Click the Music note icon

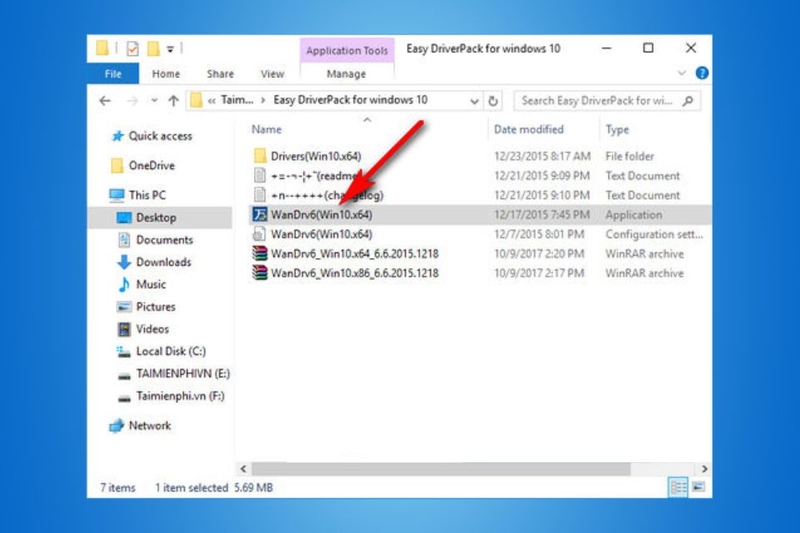click(x=124, y=284)
